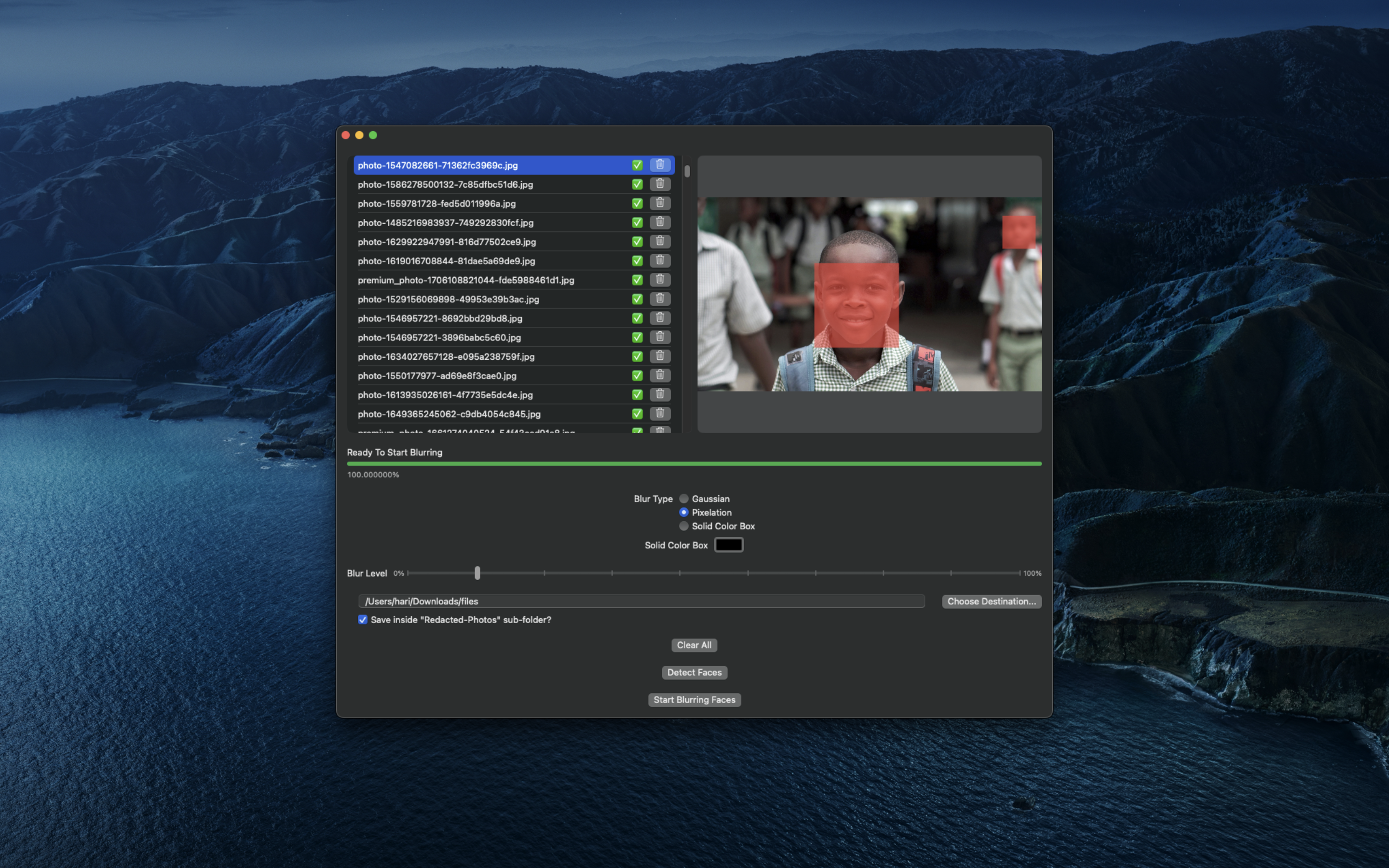This screenshot has width=1389, height=868.
Task: Click trash icon on selected photo-1547082661 row
Action: click(659, 165)
